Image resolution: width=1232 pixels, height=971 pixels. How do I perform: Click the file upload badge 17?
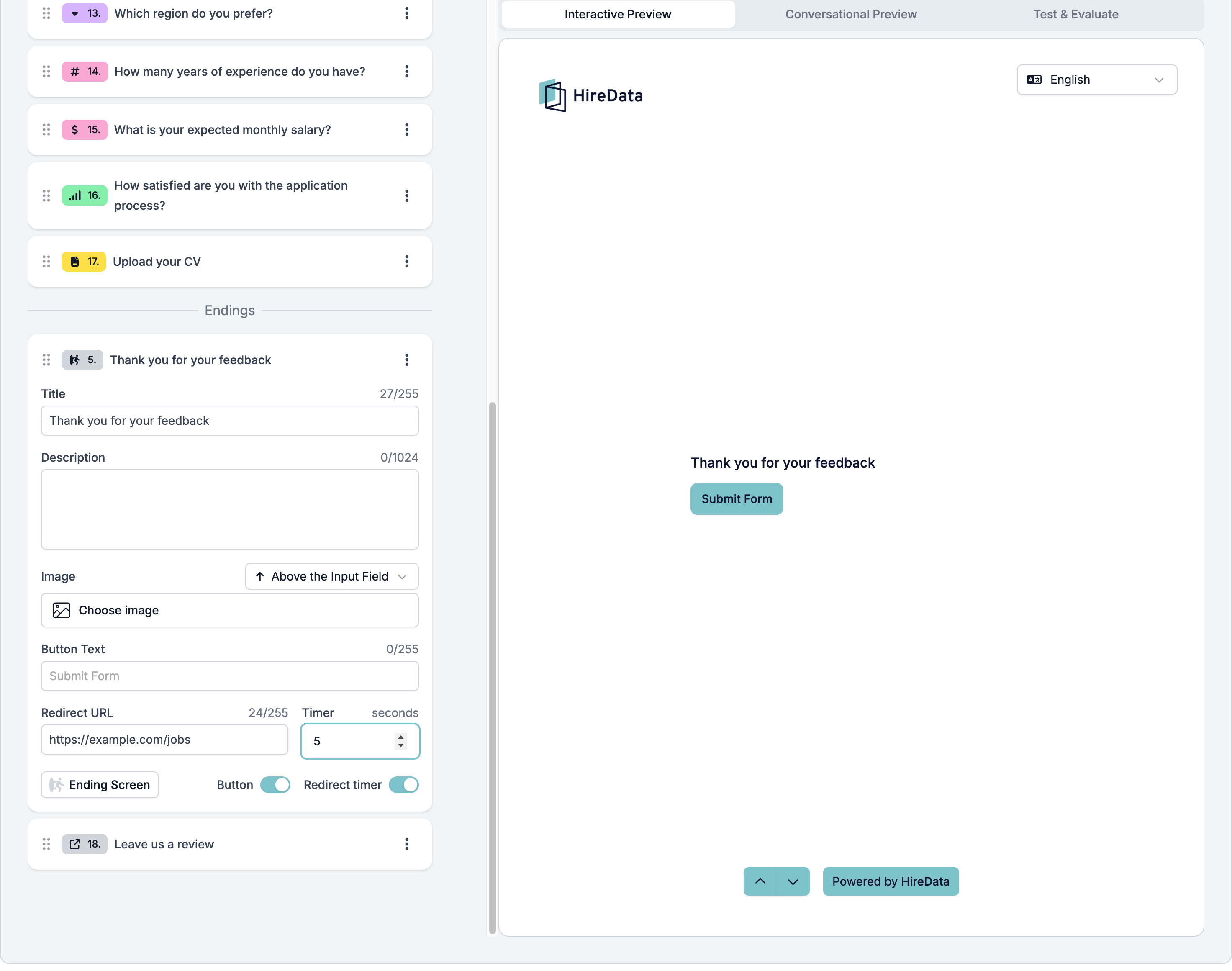coord(84,262)
